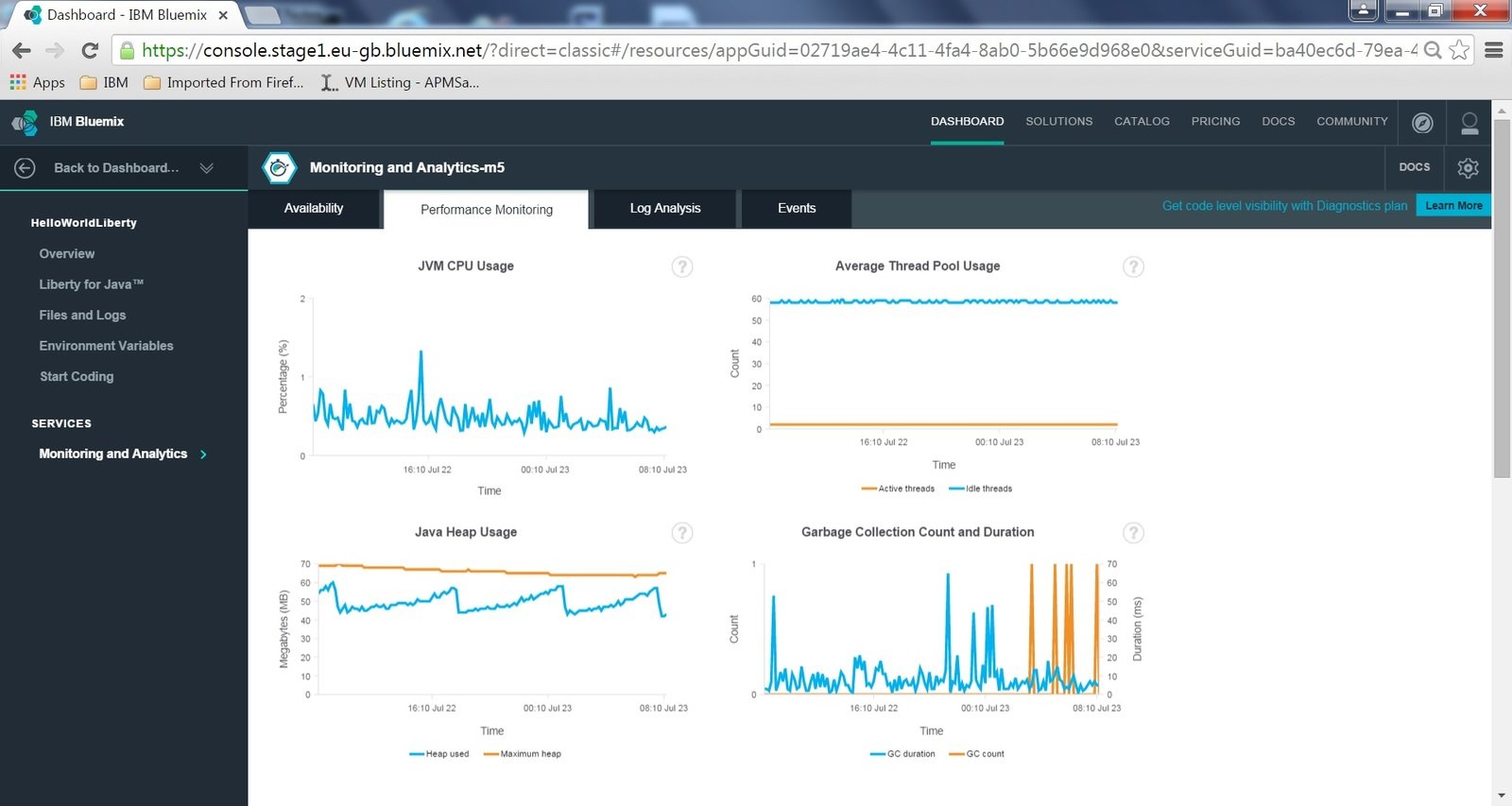
Task: Toggle Idle threads legend entry
Action: [981, 489]
